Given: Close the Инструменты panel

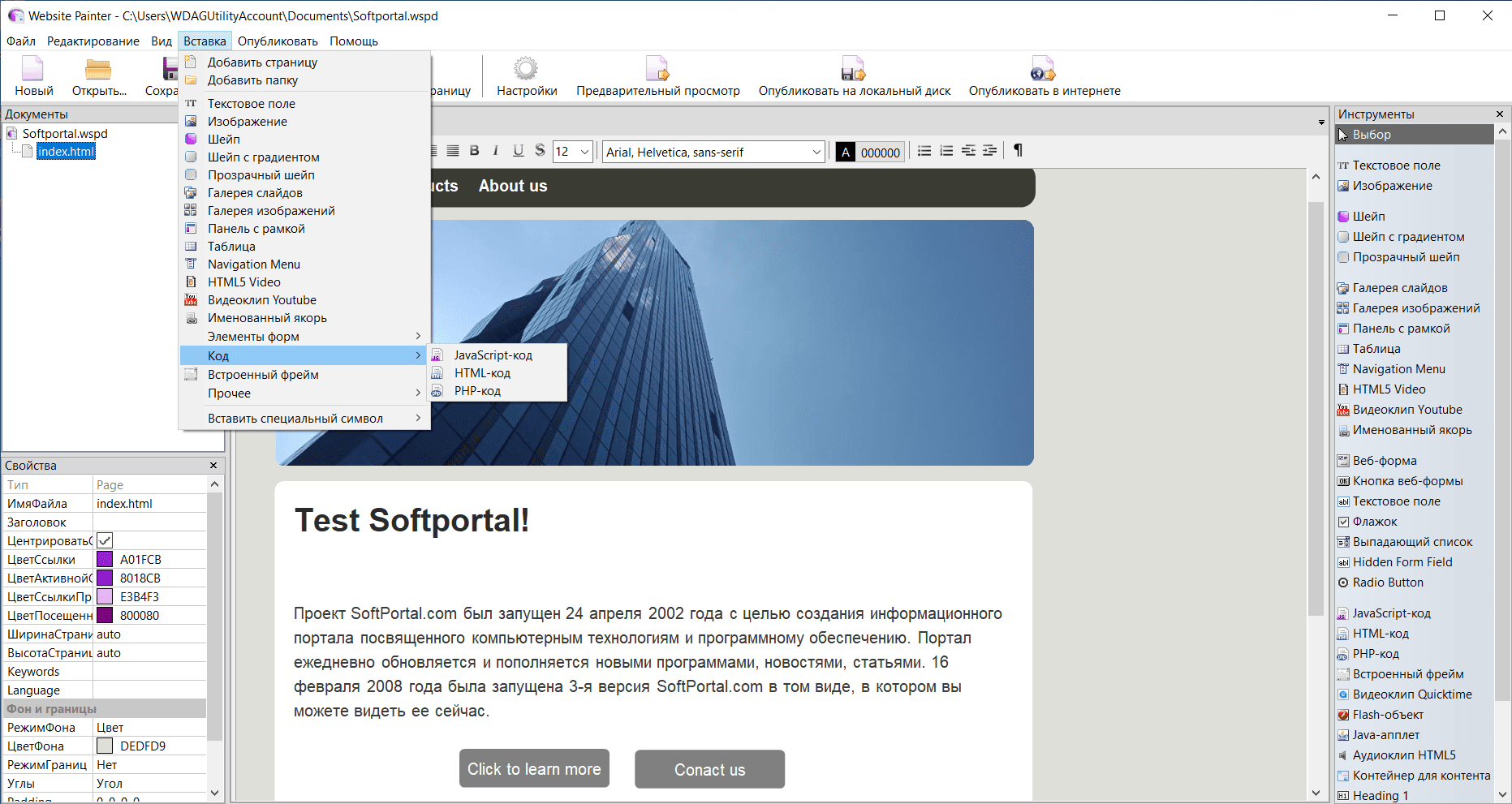Looking at the screenshot, I should (x=1500, y=114).
